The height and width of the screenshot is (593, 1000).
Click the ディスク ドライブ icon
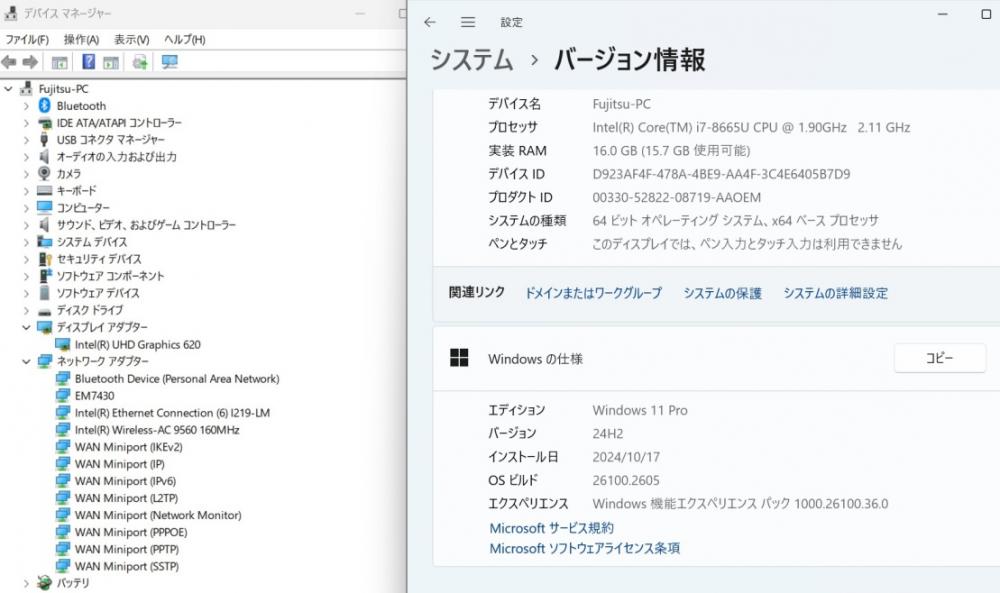44,311
